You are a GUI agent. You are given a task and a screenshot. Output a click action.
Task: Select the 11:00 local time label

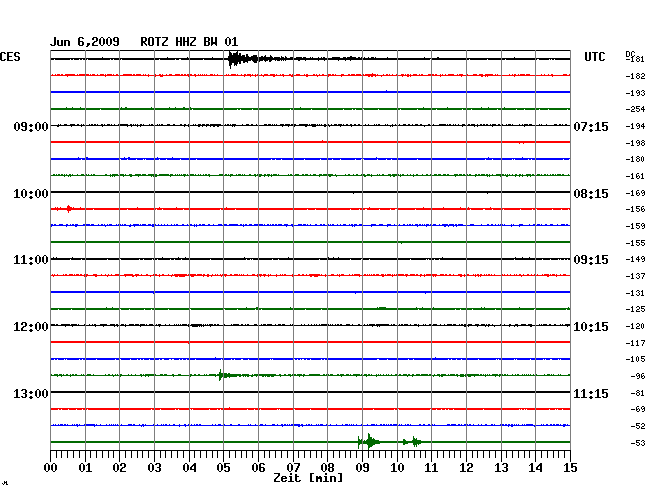coord(31,260)
